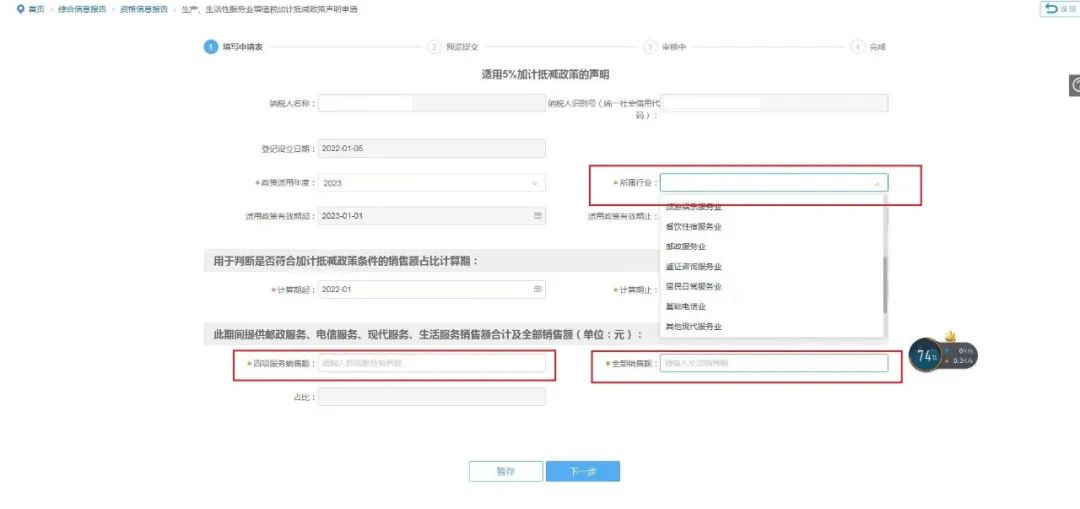Go to 首页 in the breadcrumb

click(x=37, y=10)
